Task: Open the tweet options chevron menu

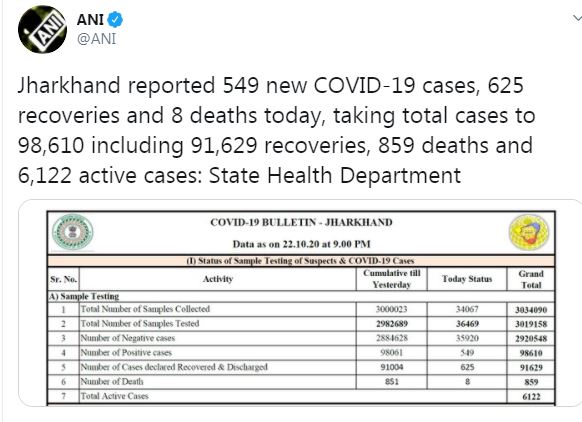Action: [x=577, y=17]
